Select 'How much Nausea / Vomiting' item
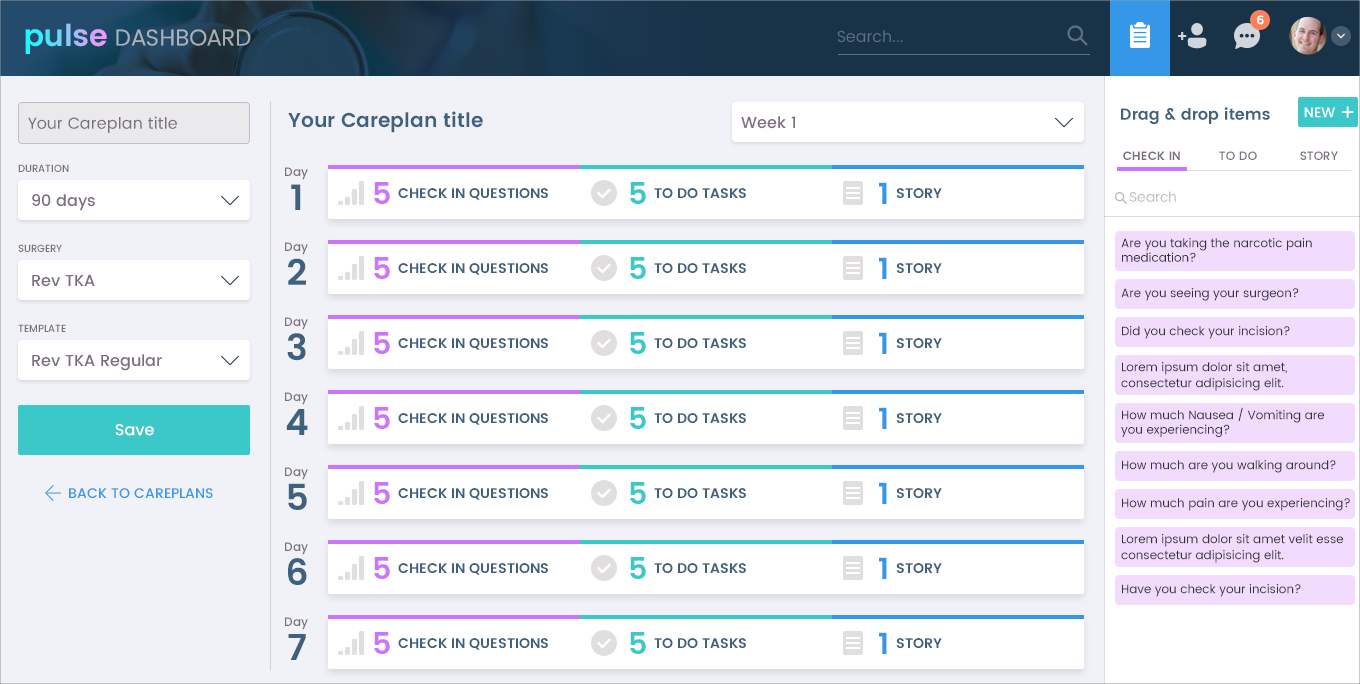The height and width of the screenshot is (684, 1360). [1234, 422]
